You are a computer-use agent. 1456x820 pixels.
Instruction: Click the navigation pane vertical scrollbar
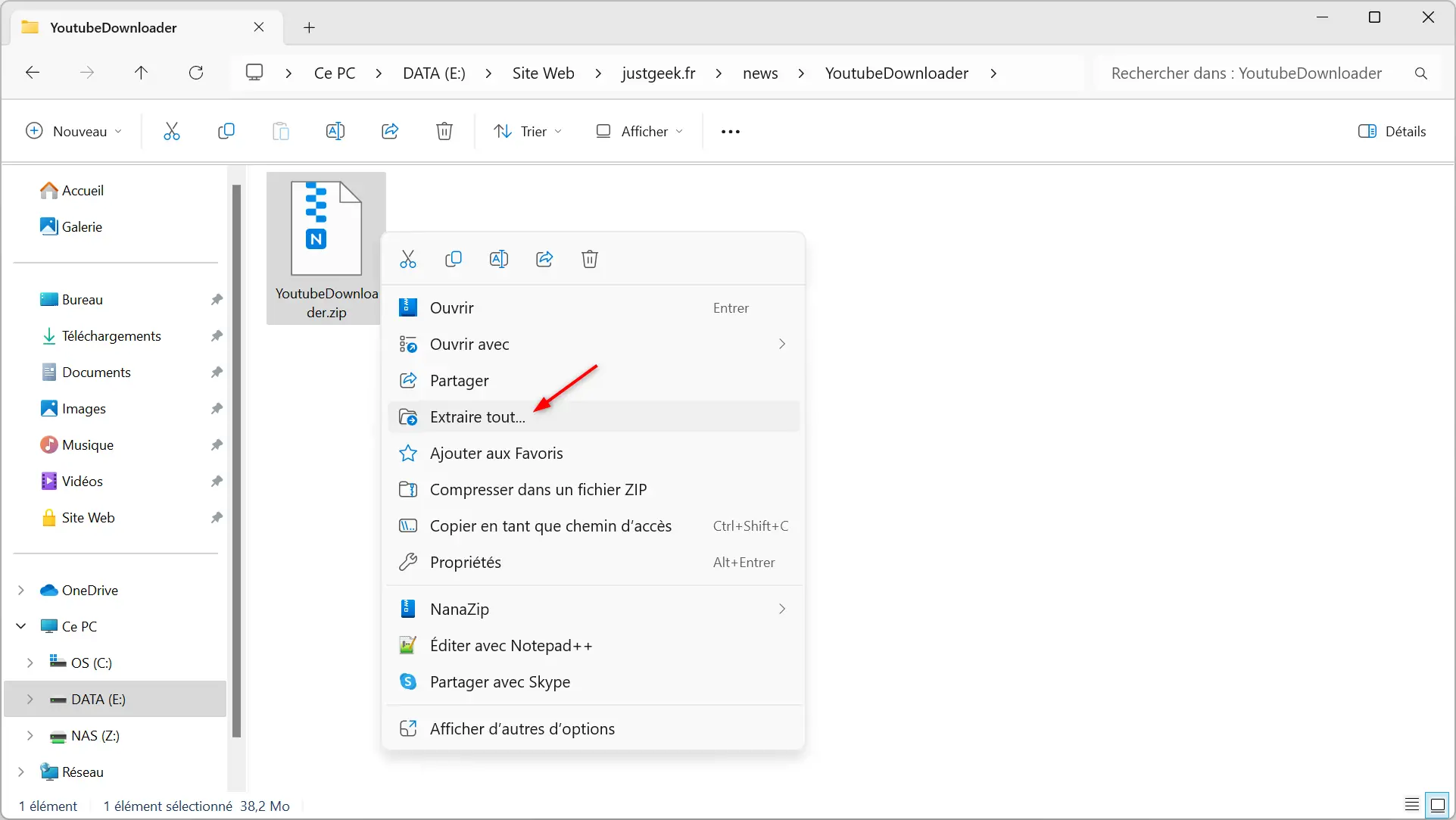pos(236,460)
